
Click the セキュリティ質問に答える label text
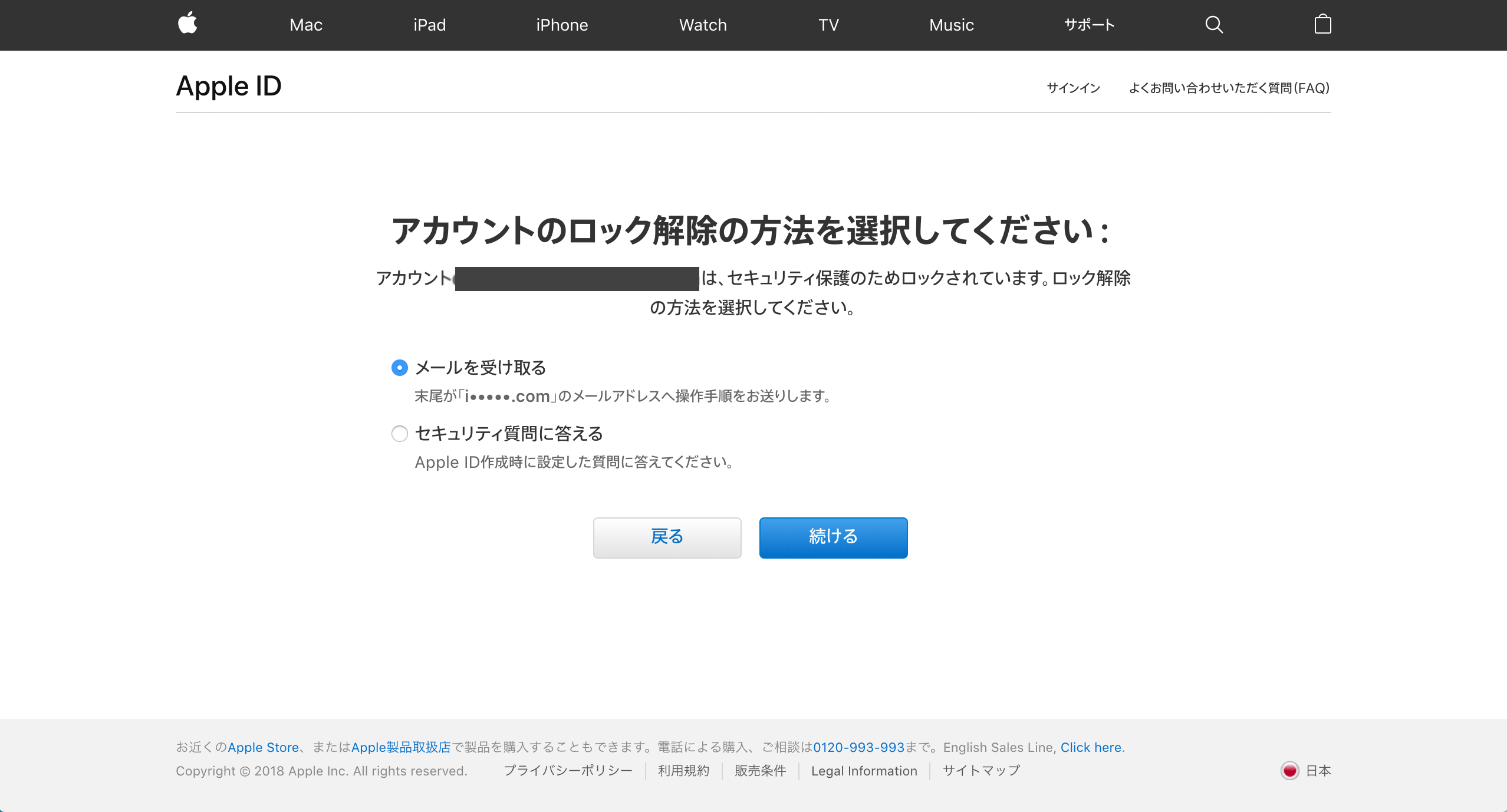coord(509,434)
